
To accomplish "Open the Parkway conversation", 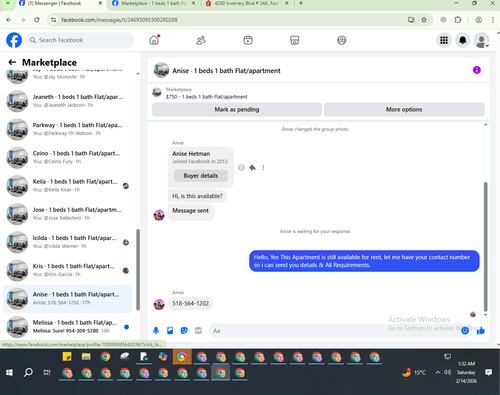I will coord(68,129).
